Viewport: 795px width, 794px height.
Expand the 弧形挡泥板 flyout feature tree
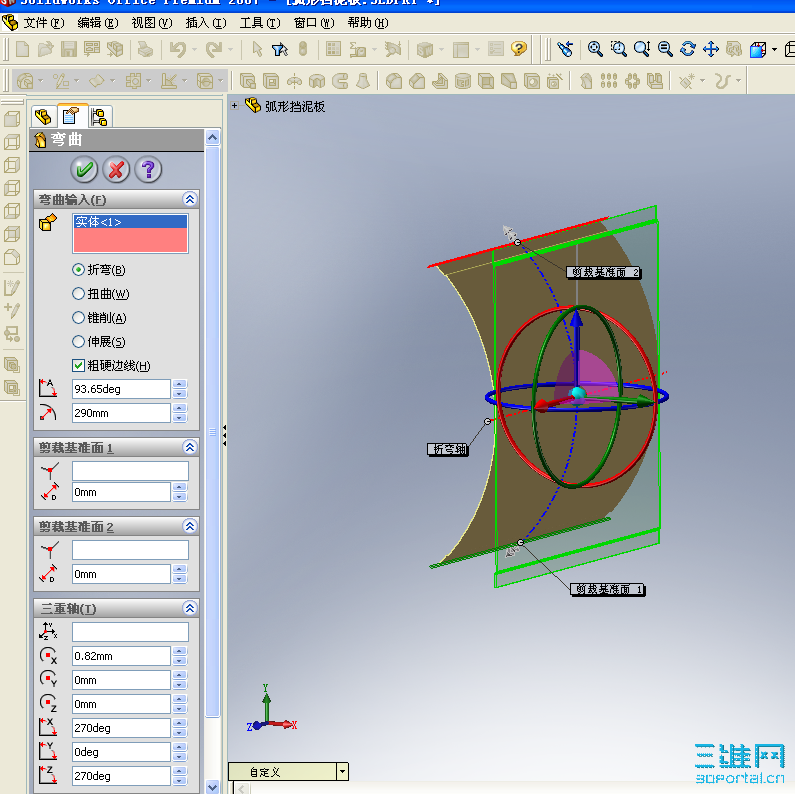click(x=234, y=106)
